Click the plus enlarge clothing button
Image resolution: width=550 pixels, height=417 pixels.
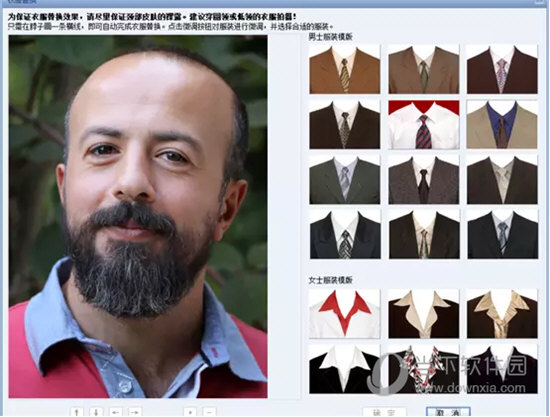[x=190, y=412]
